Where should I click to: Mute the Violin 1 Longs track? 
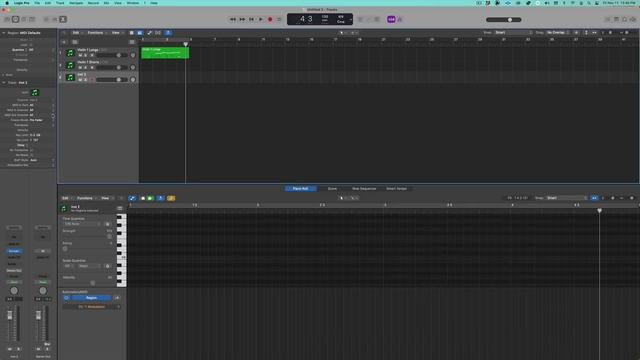[80, 55]
